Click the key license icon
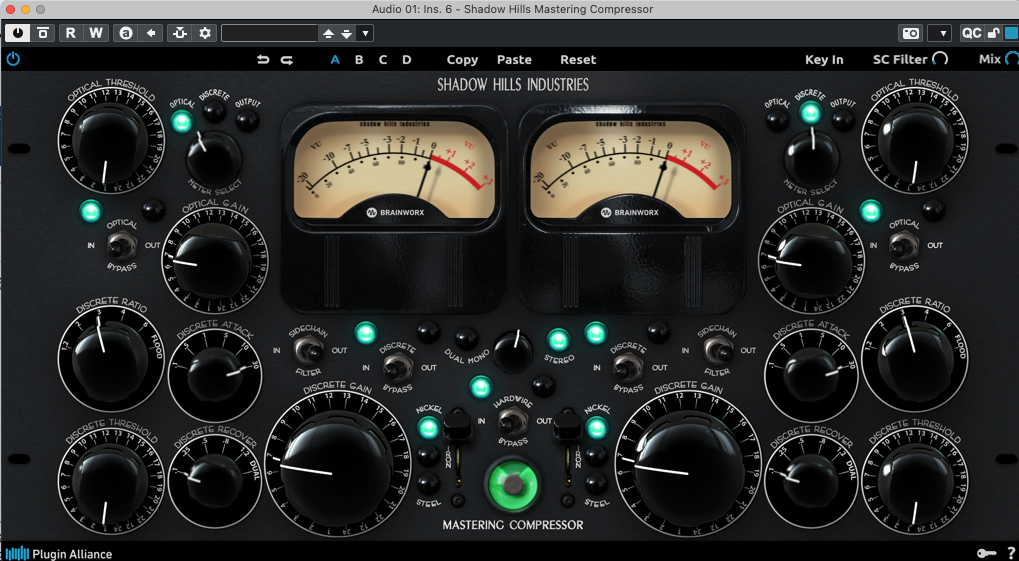Viewport: 1019px width, 561px height. [986, 553]
